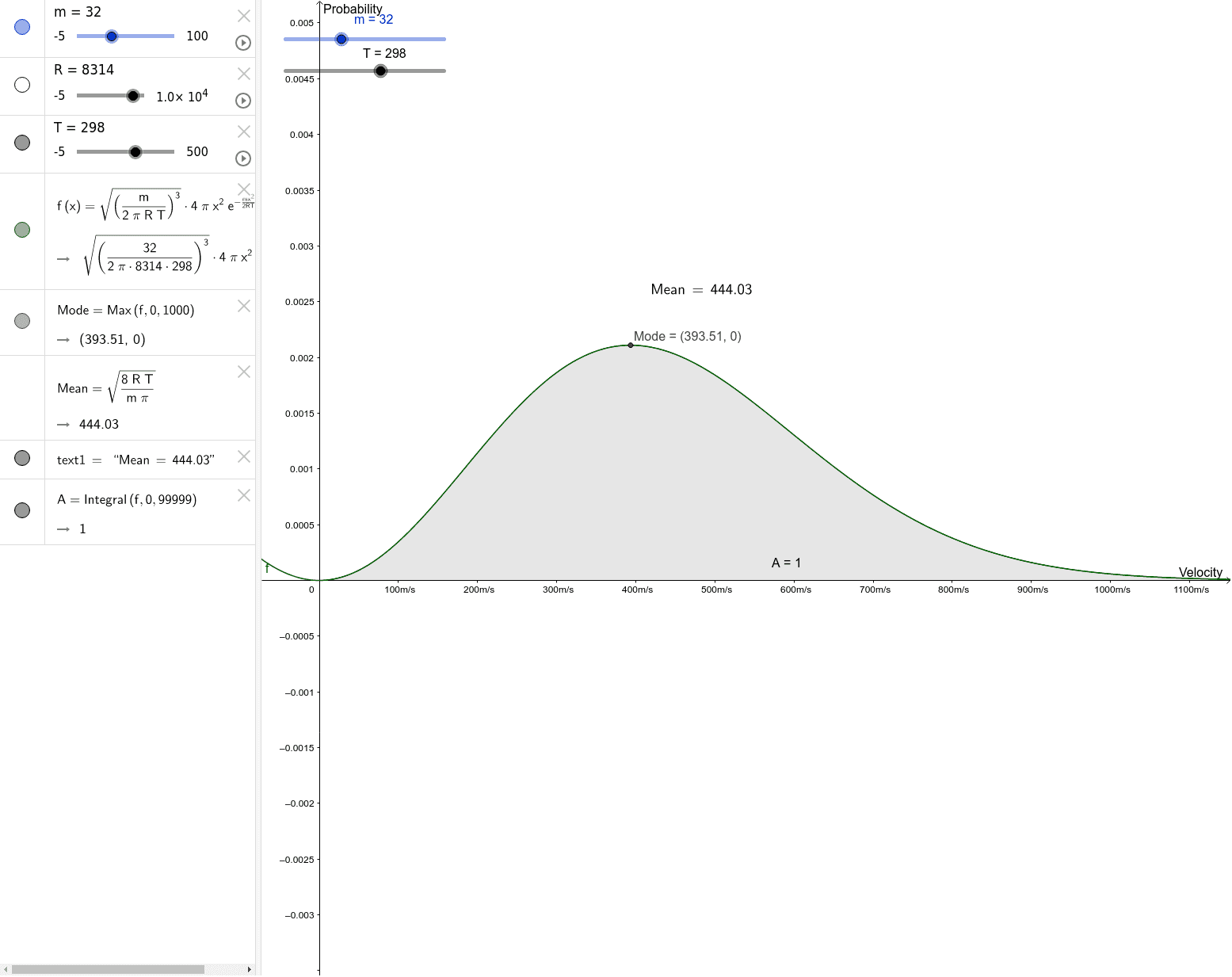Screen dimensions: 1232x977
Task: Toggle the green visibility circle for f(x)
Action: (21, 230)
